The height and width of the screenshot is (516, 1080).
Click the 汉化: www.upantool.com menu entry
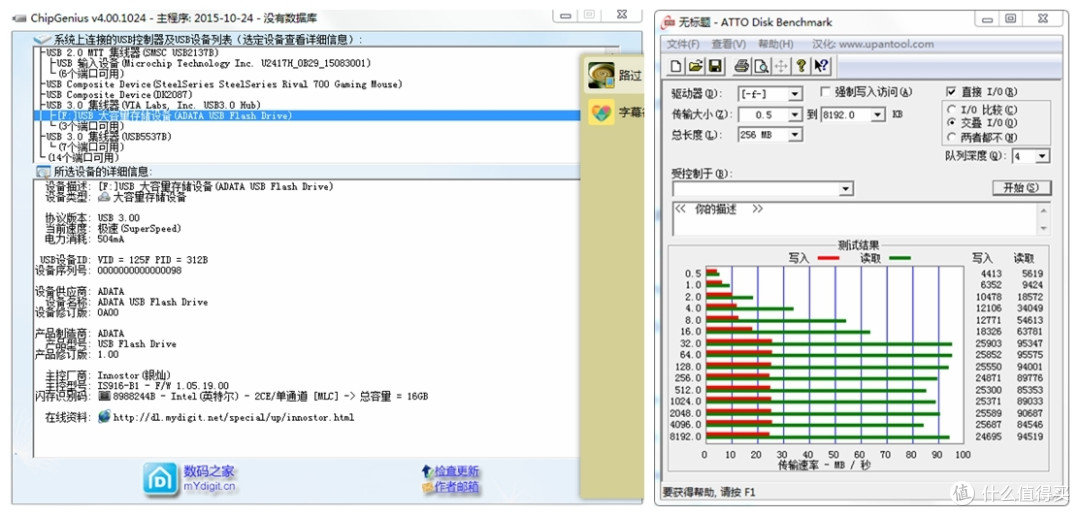pyautogui.click(x=873, y=44)
